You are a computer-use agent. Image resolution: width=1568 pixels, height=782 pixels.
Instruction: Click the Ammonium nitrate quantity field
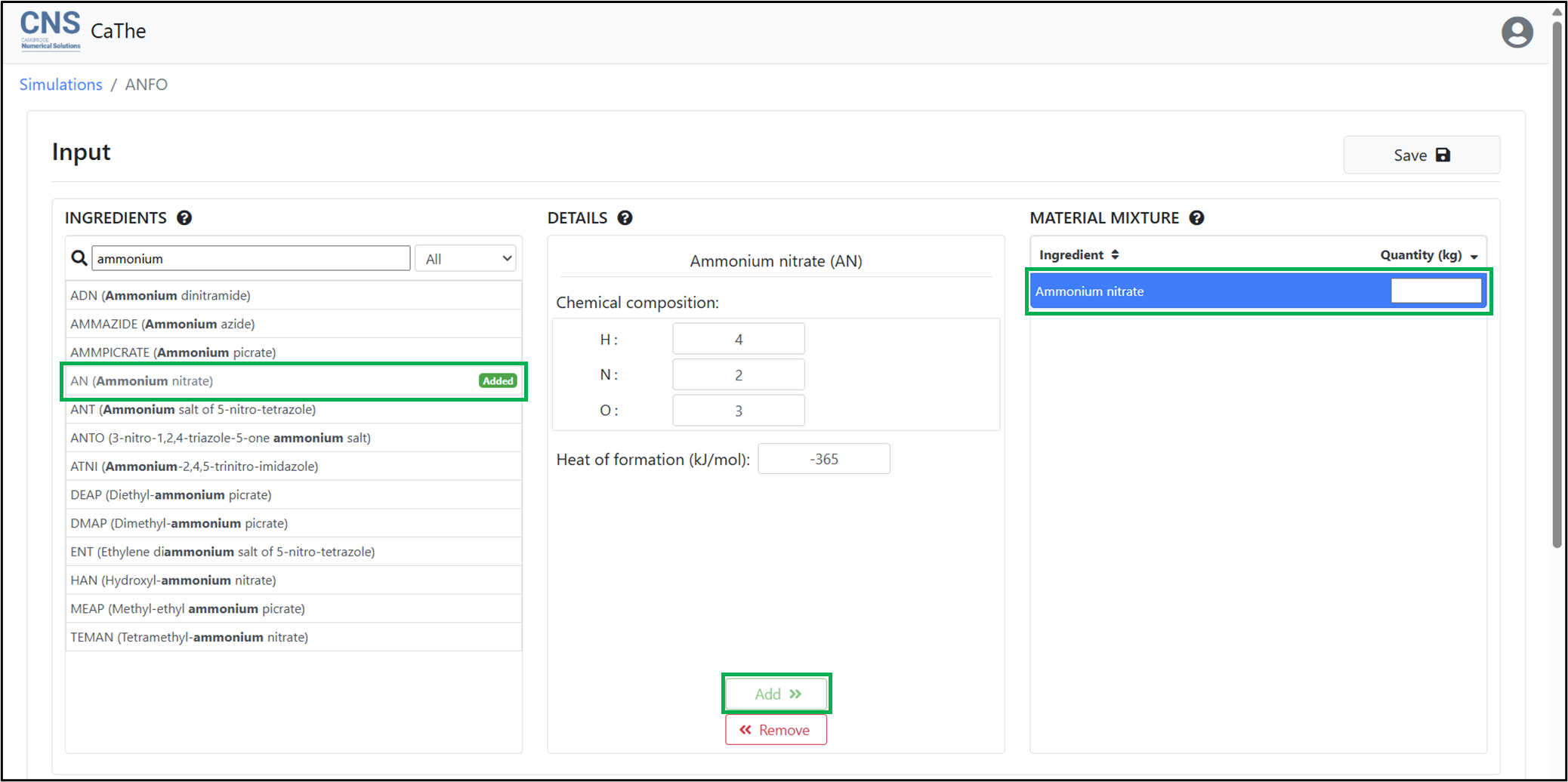(1435, 291)
